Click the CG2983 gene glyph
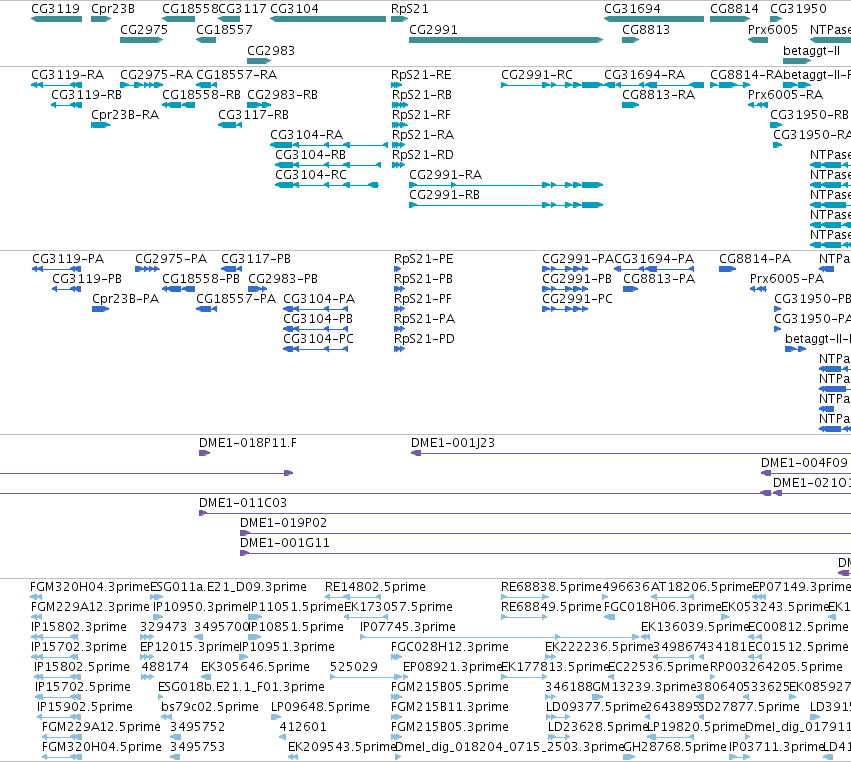 pyautogui.click(x=259, y=61)
